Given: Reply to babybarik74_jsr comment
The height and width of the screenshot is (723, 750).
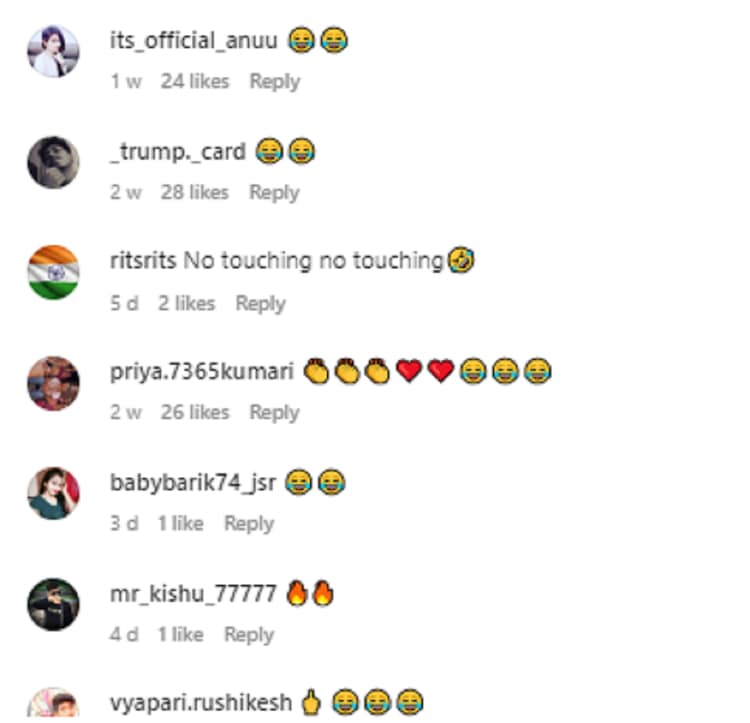Looking at the screenshot, I should click(x=249, y=524).
